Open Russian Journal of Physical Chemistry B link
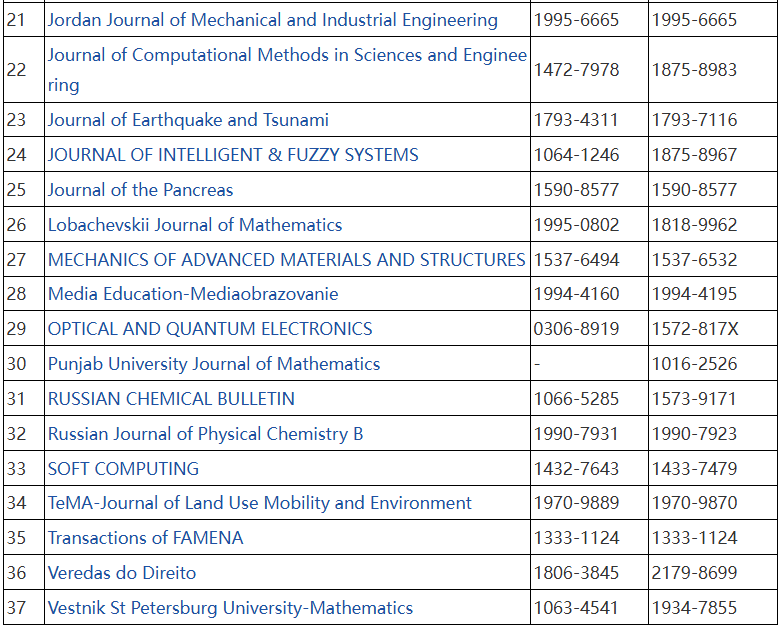Image resolution: width=782 pixels, height=630 pixels. coord(205,433)
